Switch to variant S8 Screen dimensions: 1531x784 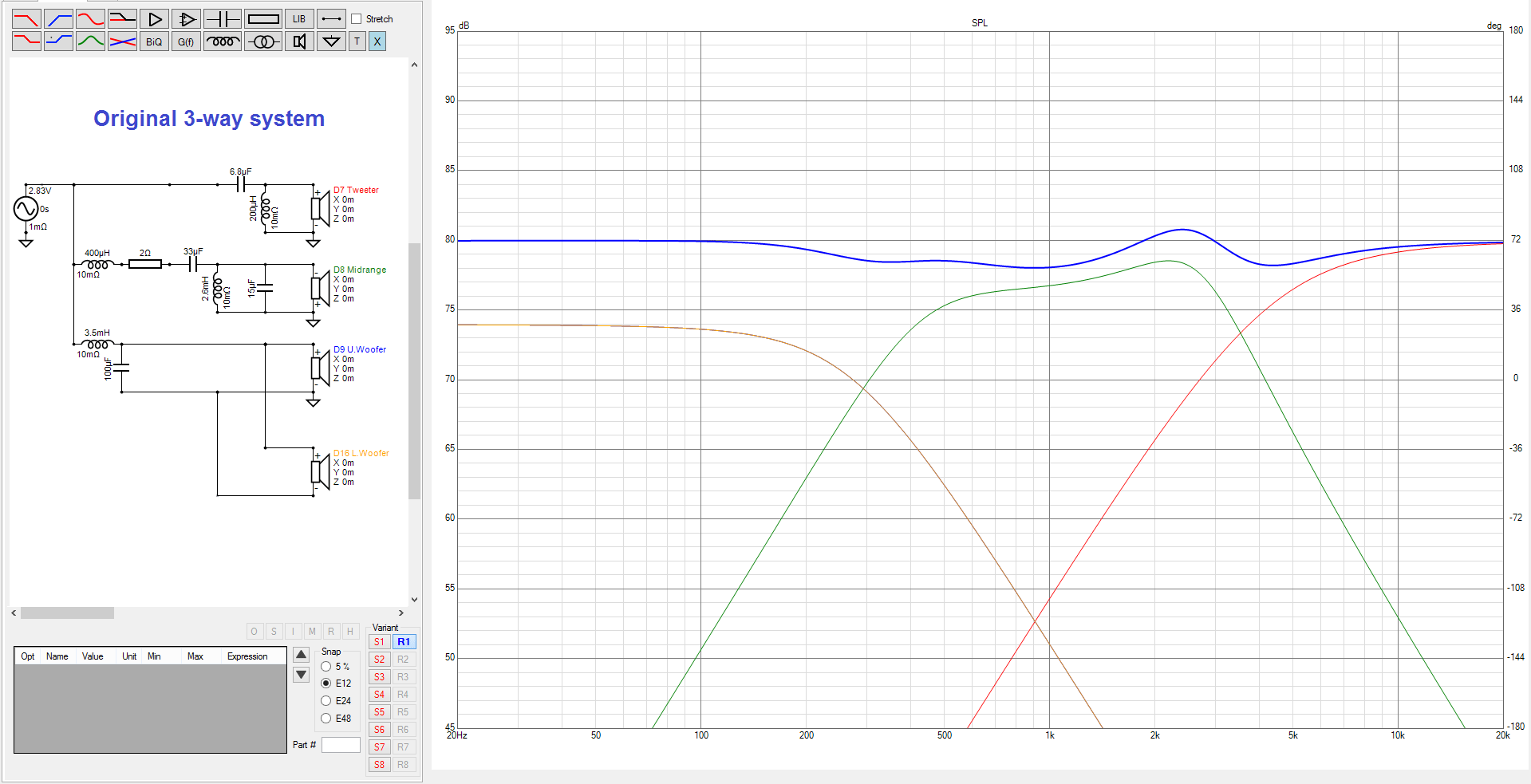pos(380,765)
